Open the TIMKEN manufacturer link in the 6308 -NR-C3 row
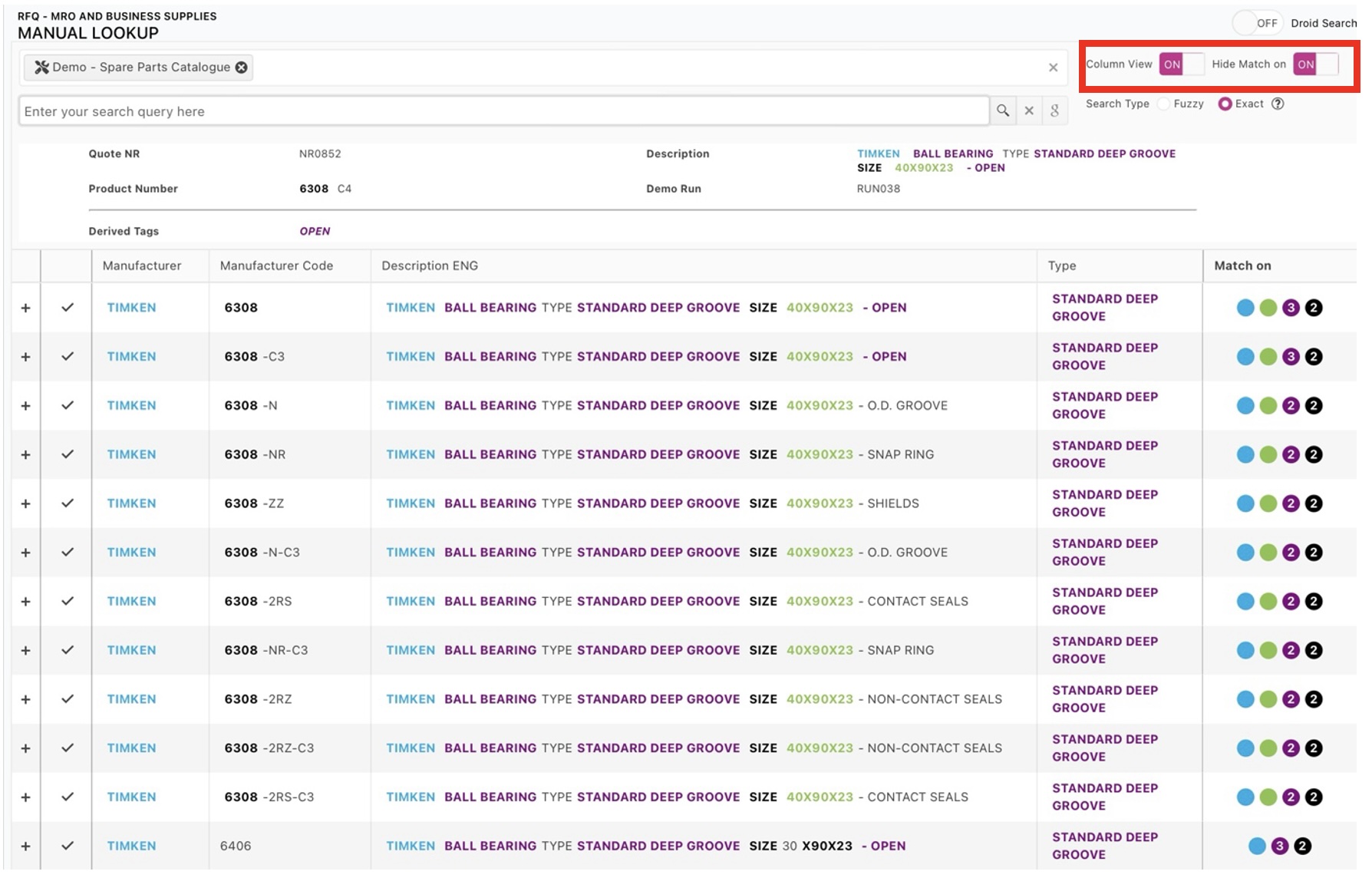Screen dimensions: 1372x878 coord(131,650)
